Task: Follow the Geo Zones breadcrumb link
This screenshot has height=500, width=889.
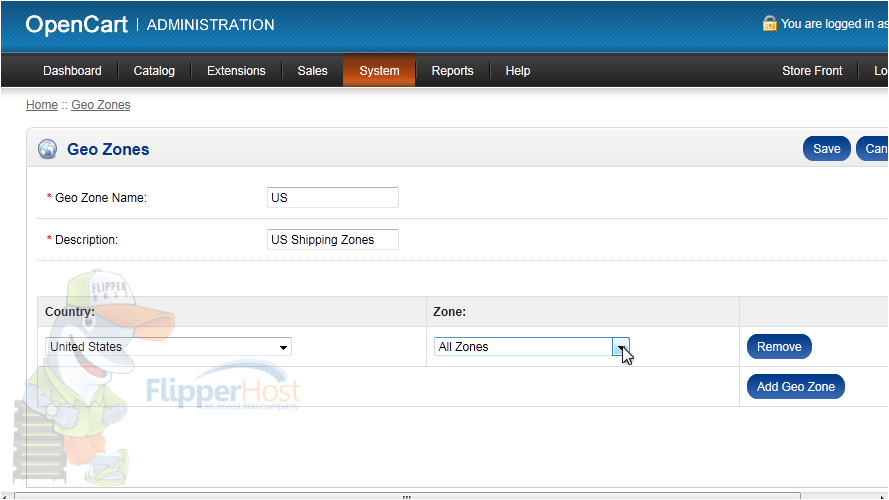Action: click(x=101, y=105)
